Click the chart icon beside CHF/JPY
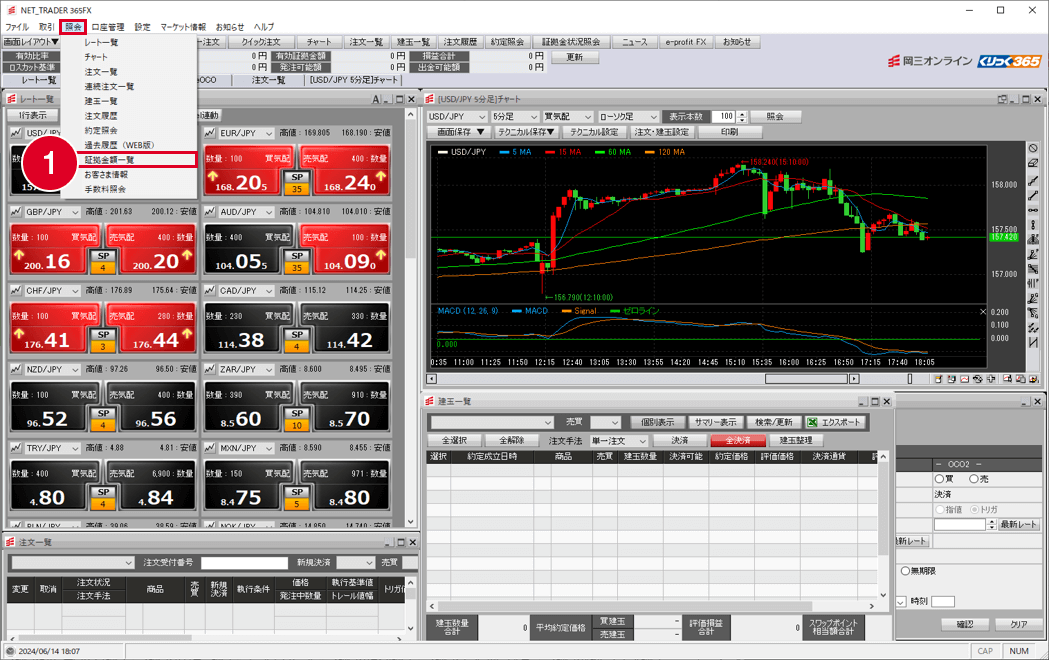Screen dimensions: 1050x660 (x=16, y=291)
